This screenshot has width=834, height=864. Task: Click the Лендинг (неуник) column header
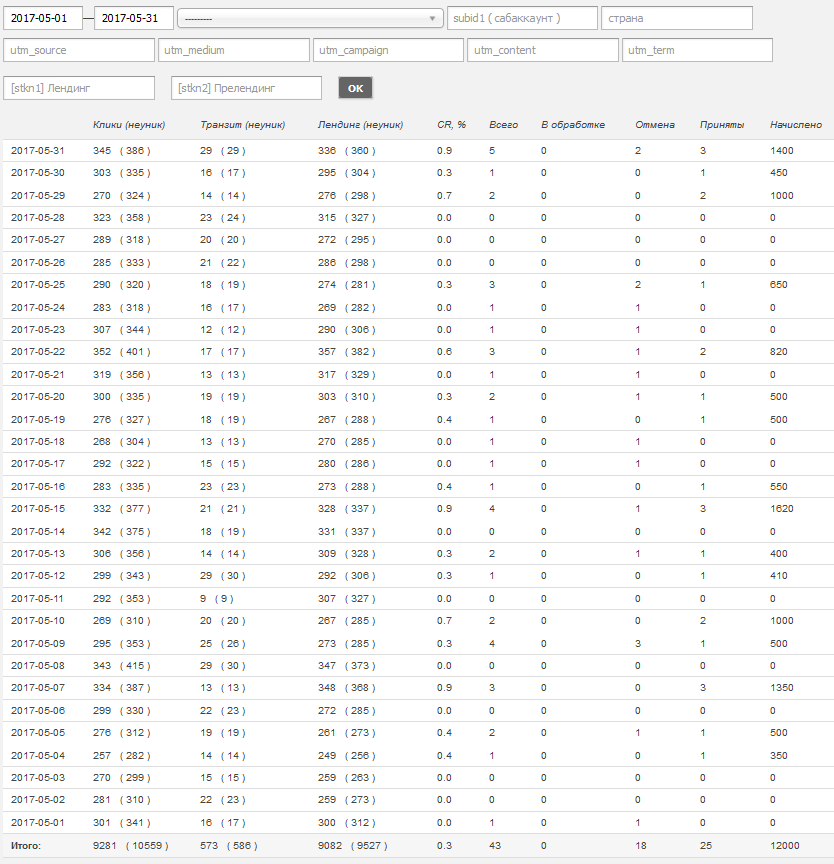point(360,125)
